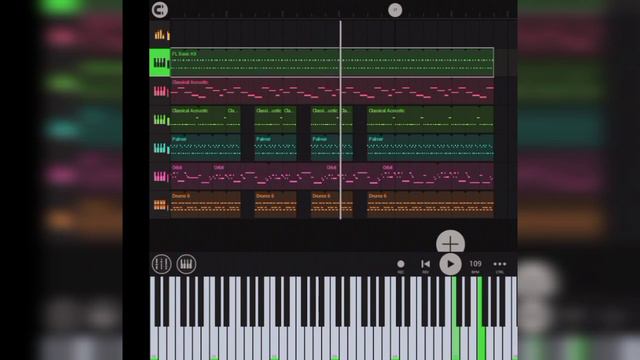This screenshot has height=360, width=640.
Task: Toggle the piano keyboard panel icon
Action: [x=186, y=264]
